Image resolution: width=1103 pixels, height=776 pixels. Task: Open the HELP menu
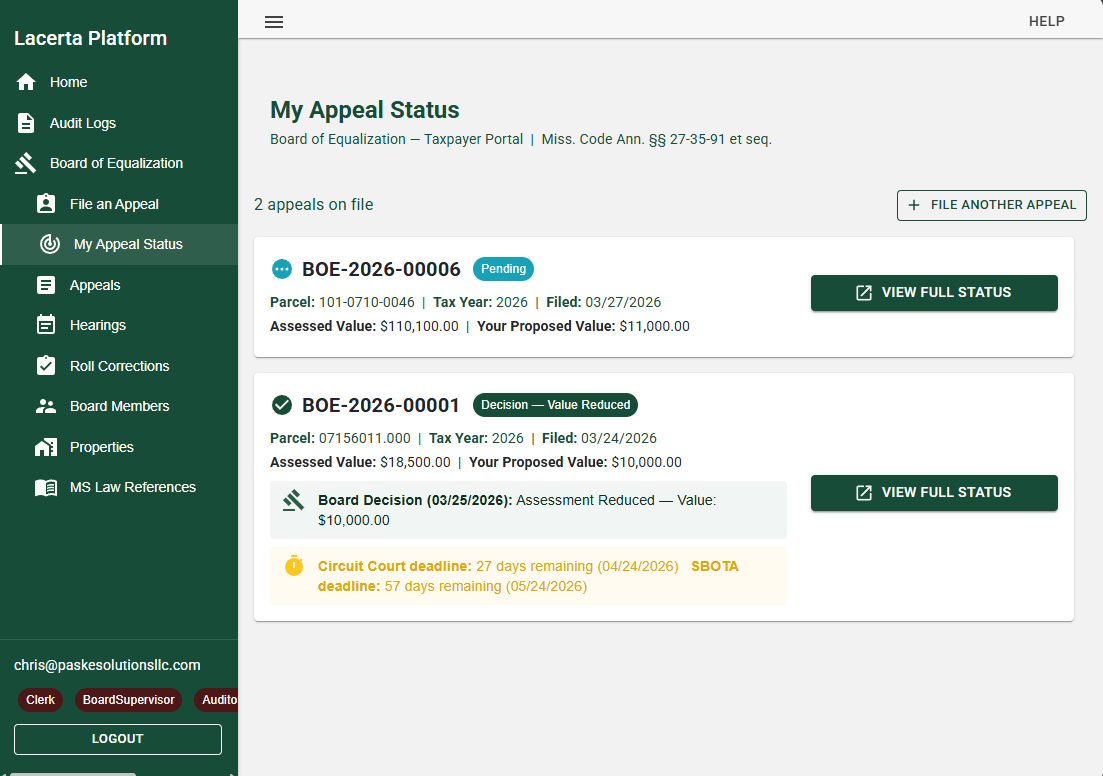pos(1046,21)
